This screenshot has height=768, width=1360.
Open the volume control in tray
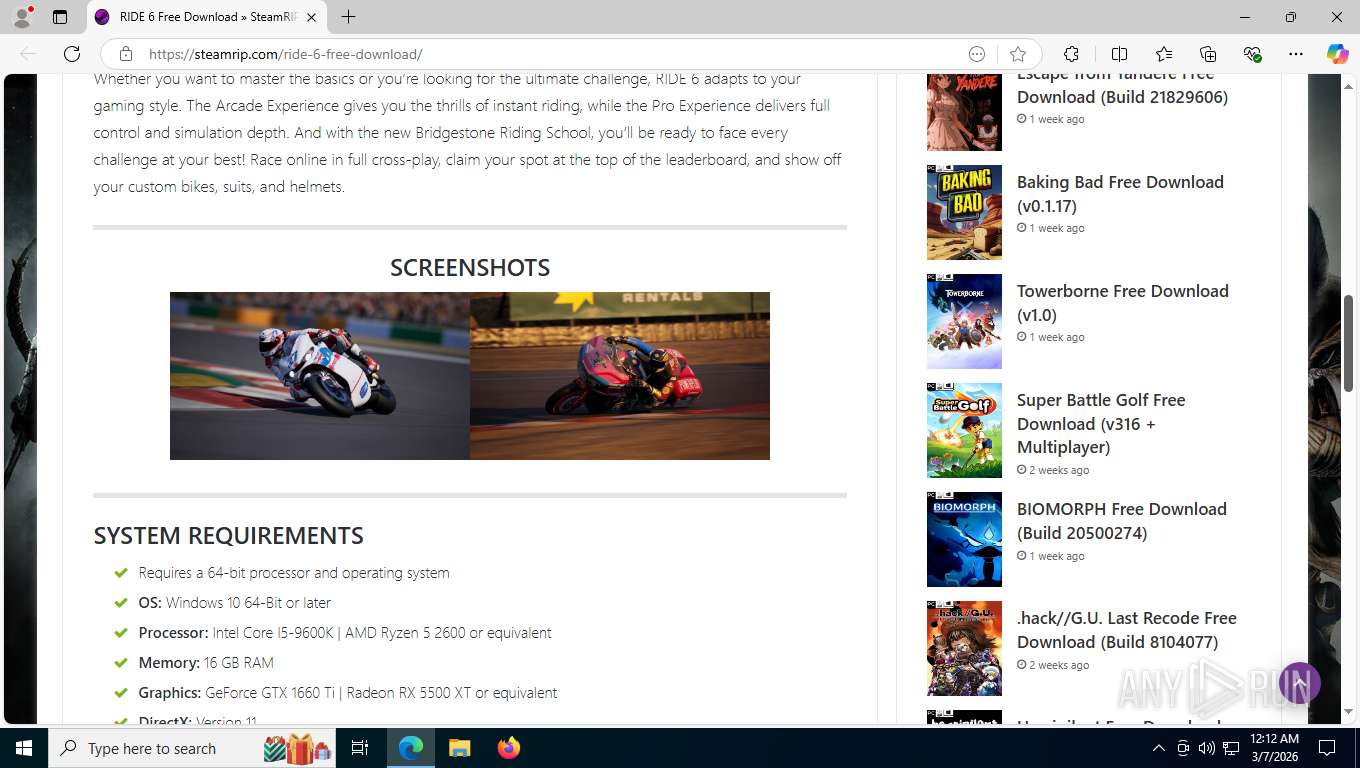[1207, 748]
